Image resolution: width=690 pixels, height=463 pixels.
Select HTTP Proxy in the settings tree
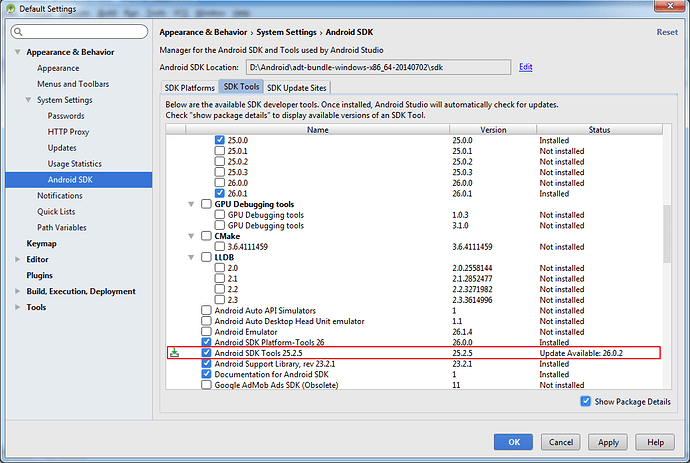[68, 132]
